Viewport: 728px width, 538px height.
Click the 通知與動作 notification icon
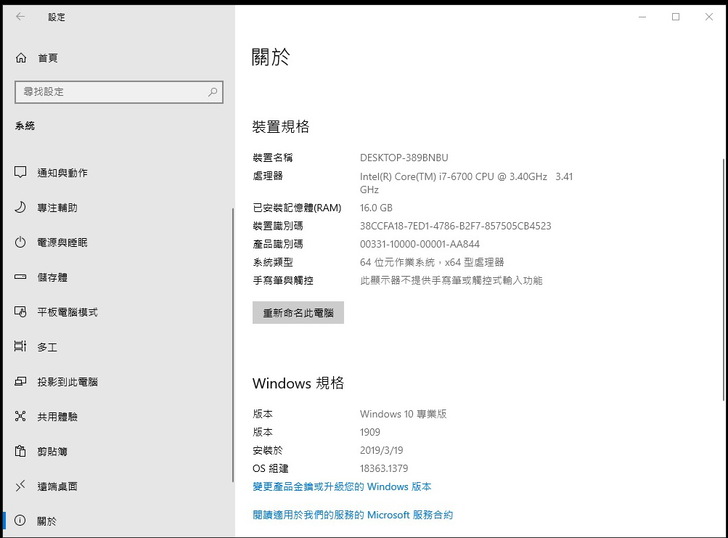pos(21,173)
